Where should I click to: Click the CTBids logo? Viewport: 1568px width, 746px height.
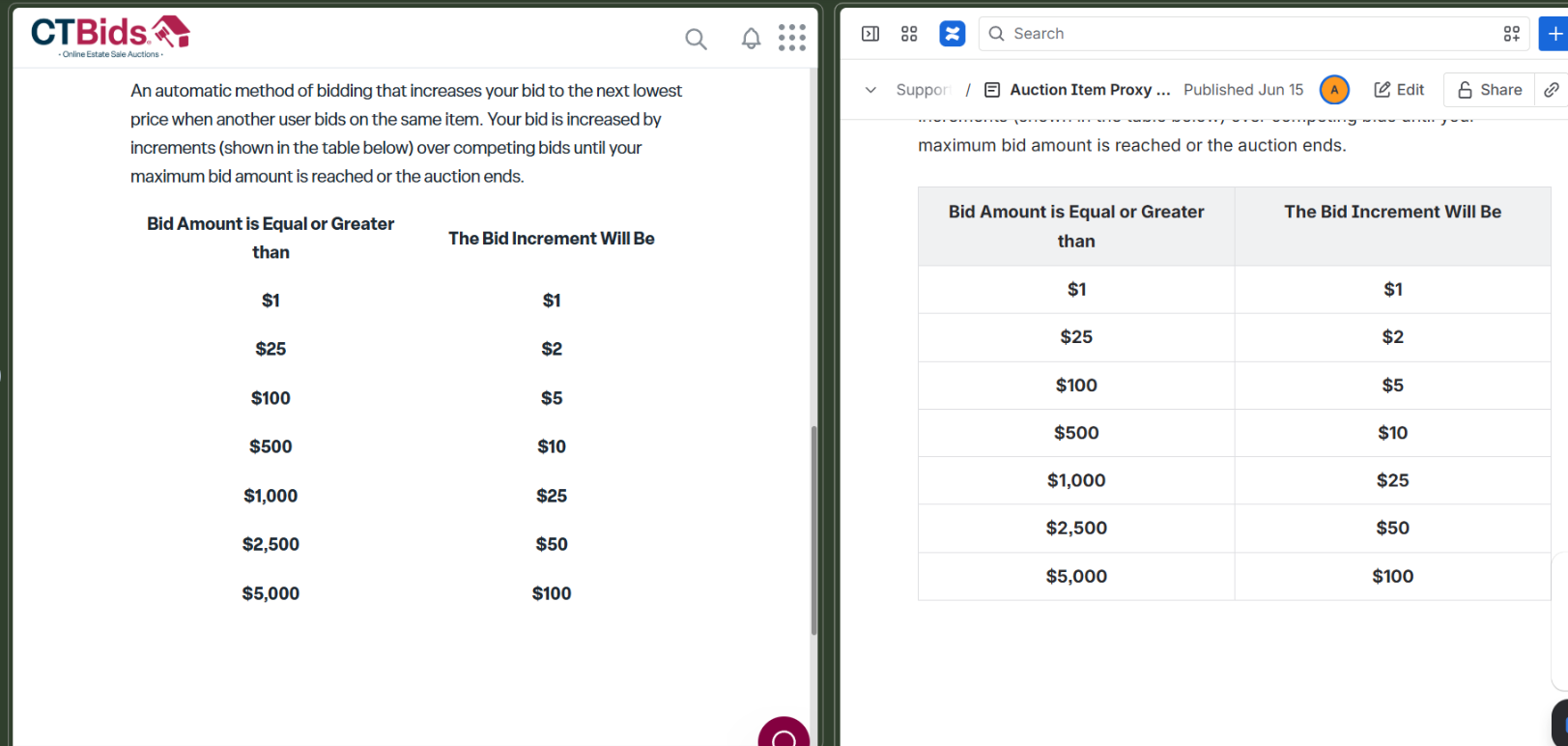pyautogui.click(x=110, y=37)
